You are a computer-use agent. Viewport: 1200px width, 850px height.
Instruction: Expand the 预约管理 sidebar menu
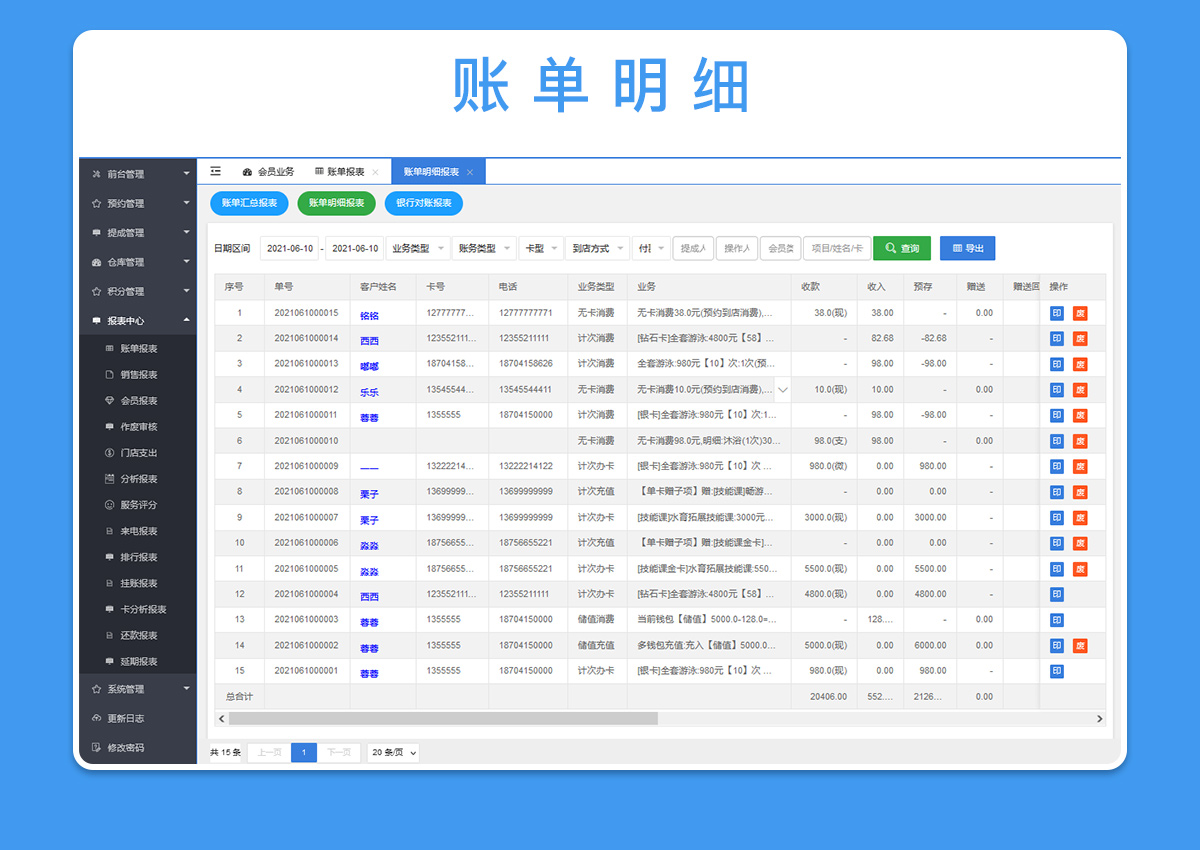tap(138, 203)
